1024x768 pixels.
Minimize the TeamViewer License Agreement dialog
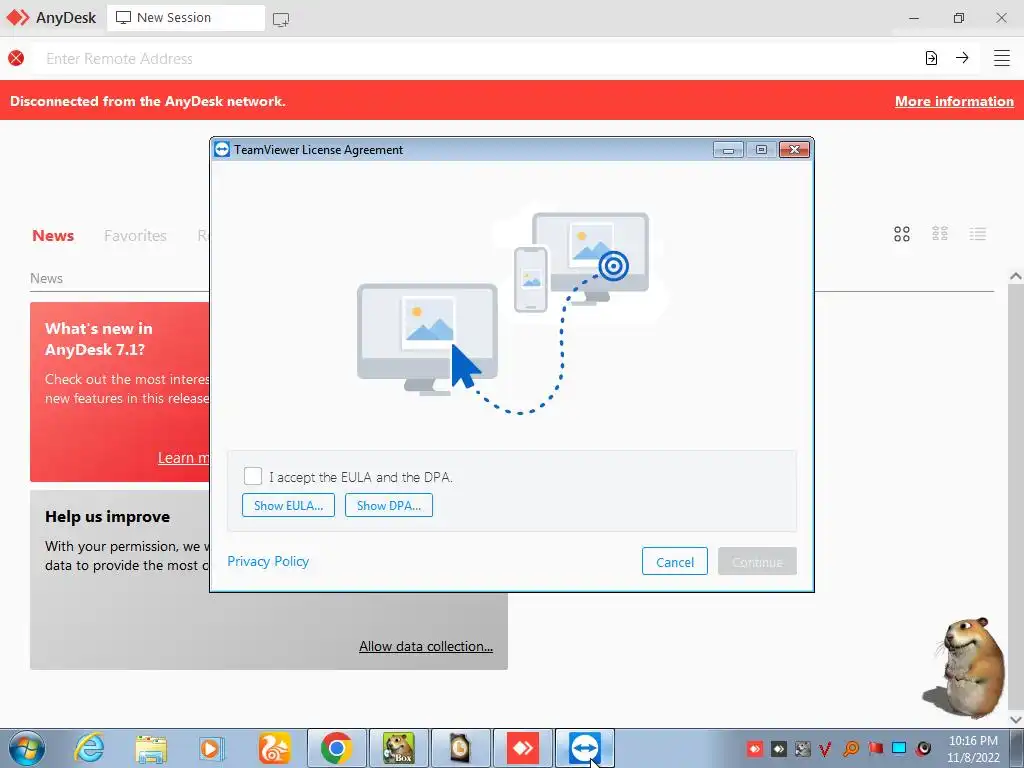click(728, 150)
